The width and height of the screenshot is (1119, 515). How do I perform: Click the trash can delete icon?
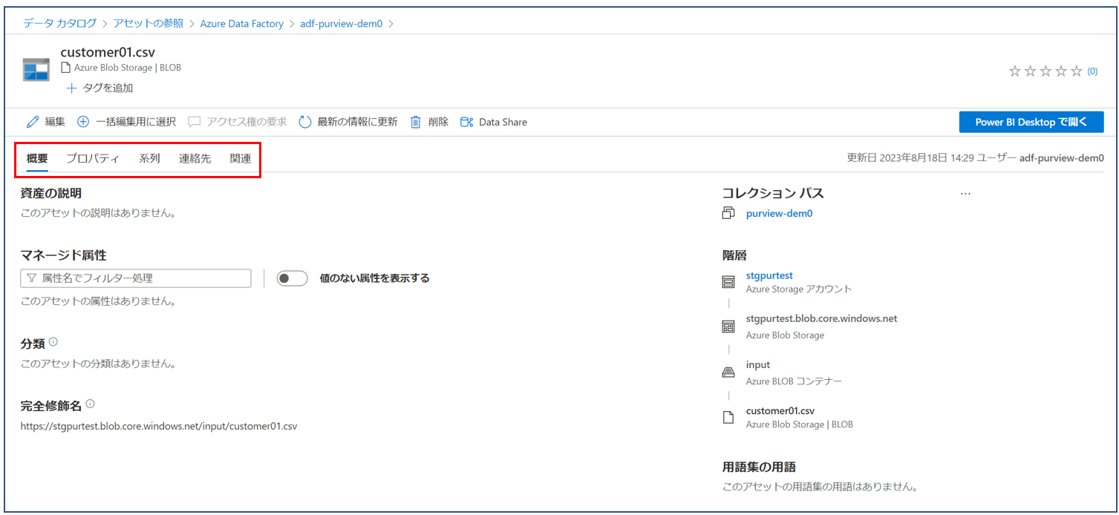click(x=415, y=122)
